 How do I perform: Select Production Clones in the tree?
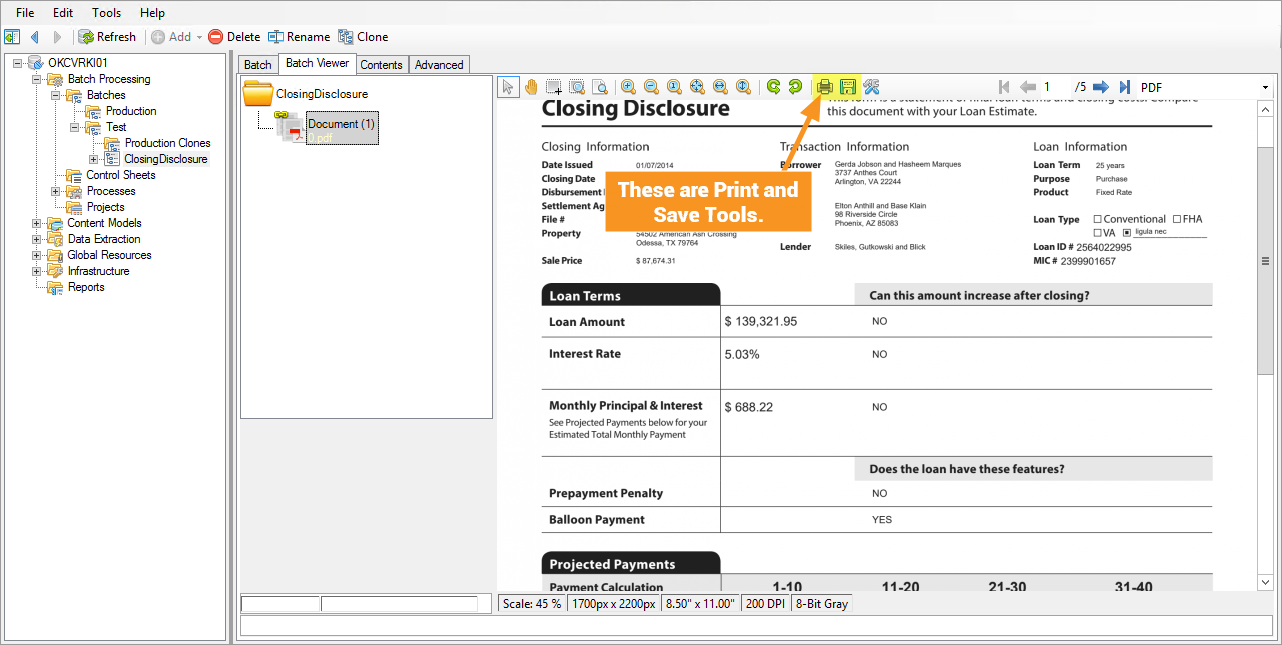coord(167,143)
